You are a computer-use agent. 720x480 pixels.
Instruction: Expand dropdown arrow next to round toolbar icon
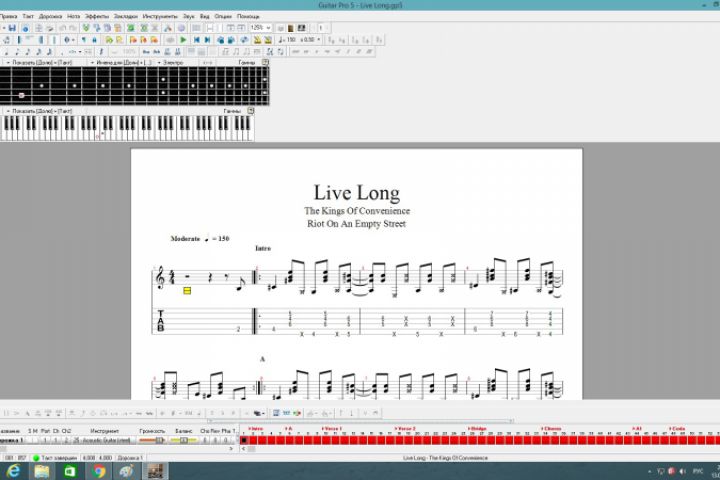[x=73, y=40]
